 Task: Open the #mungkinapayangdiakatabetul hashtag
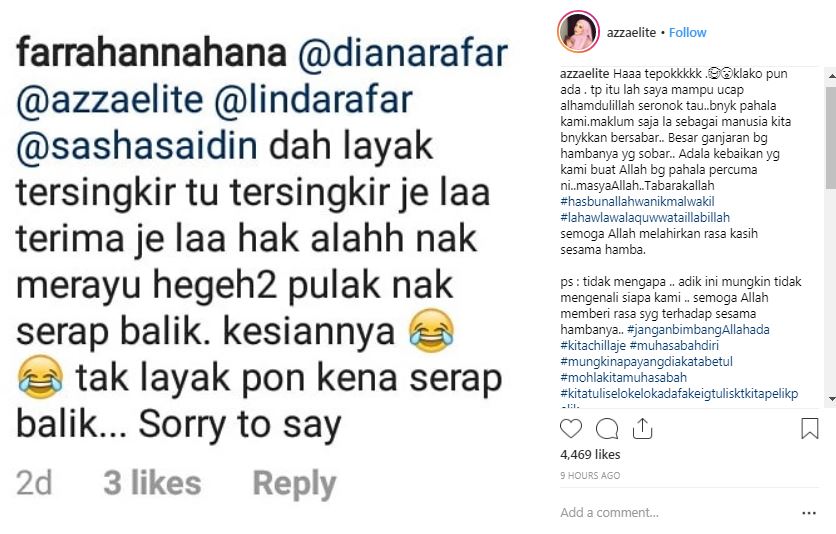[x=646, y=361]
